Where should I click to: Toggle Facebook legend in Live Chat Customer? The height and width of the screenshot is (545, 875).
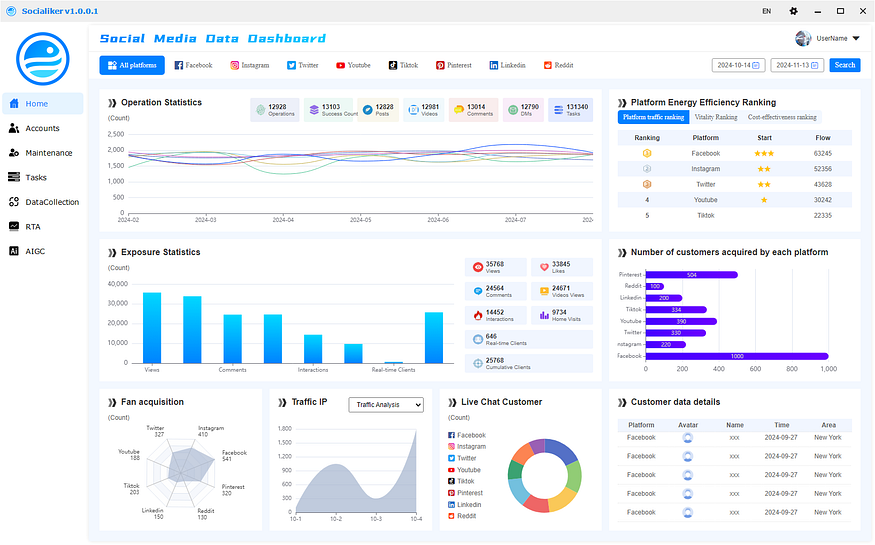point(467,435)
